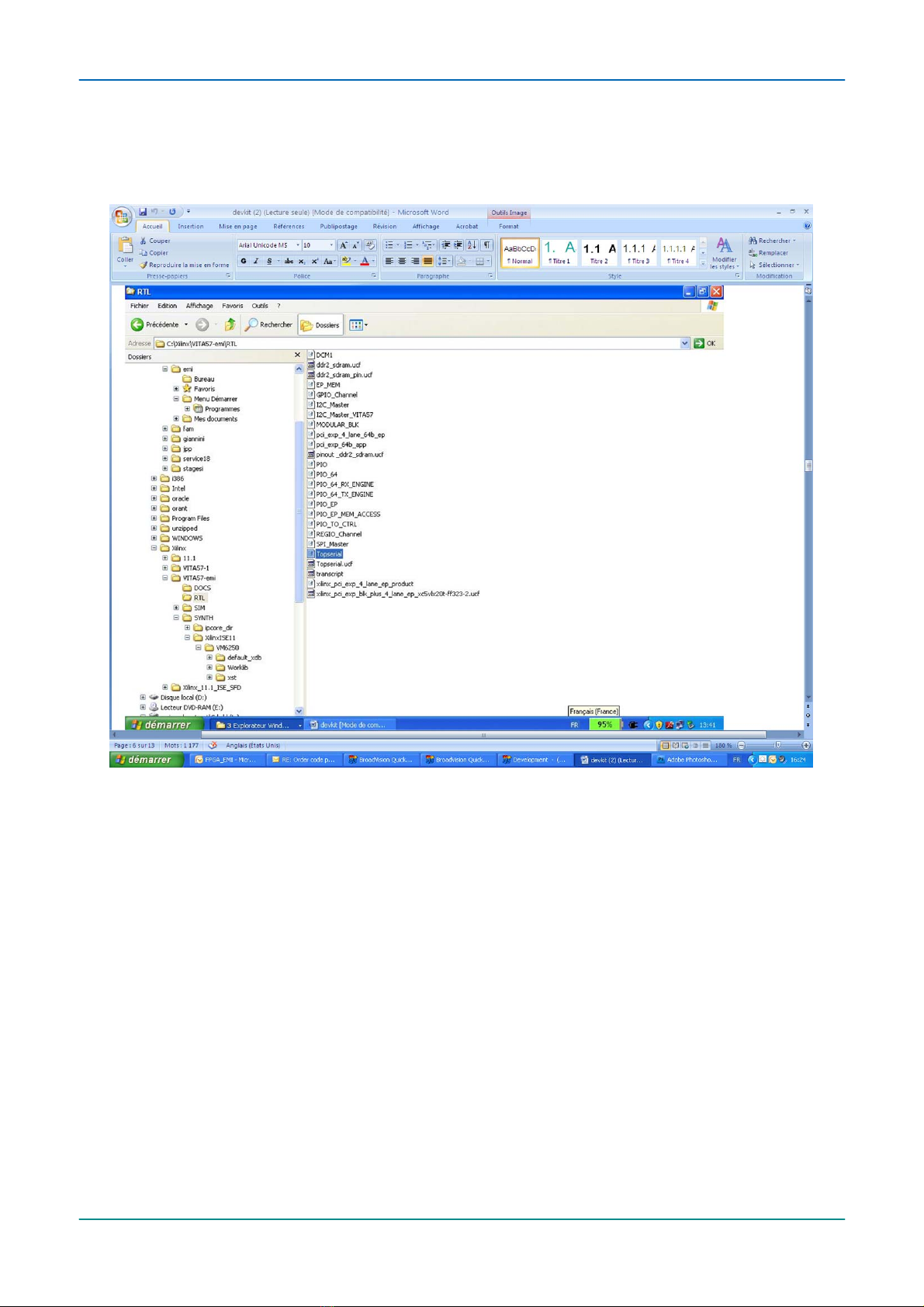Sort paragraphs with the A-Z icon
Viewport: 924px width, 1307px height.
pyautogui.click(x=472, y=245)
